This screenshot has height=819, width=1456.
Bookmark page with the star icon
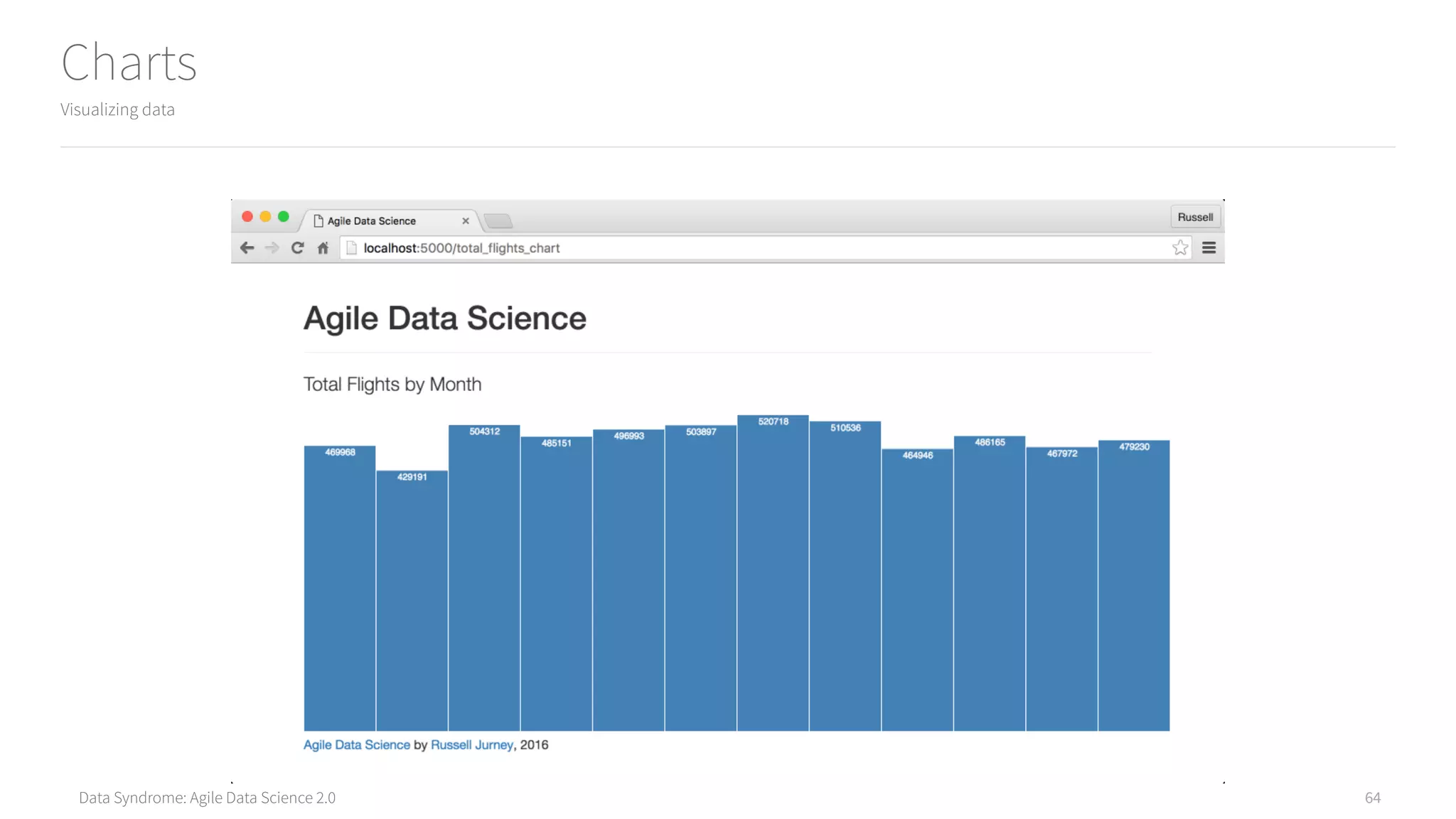pos(1180,247)
